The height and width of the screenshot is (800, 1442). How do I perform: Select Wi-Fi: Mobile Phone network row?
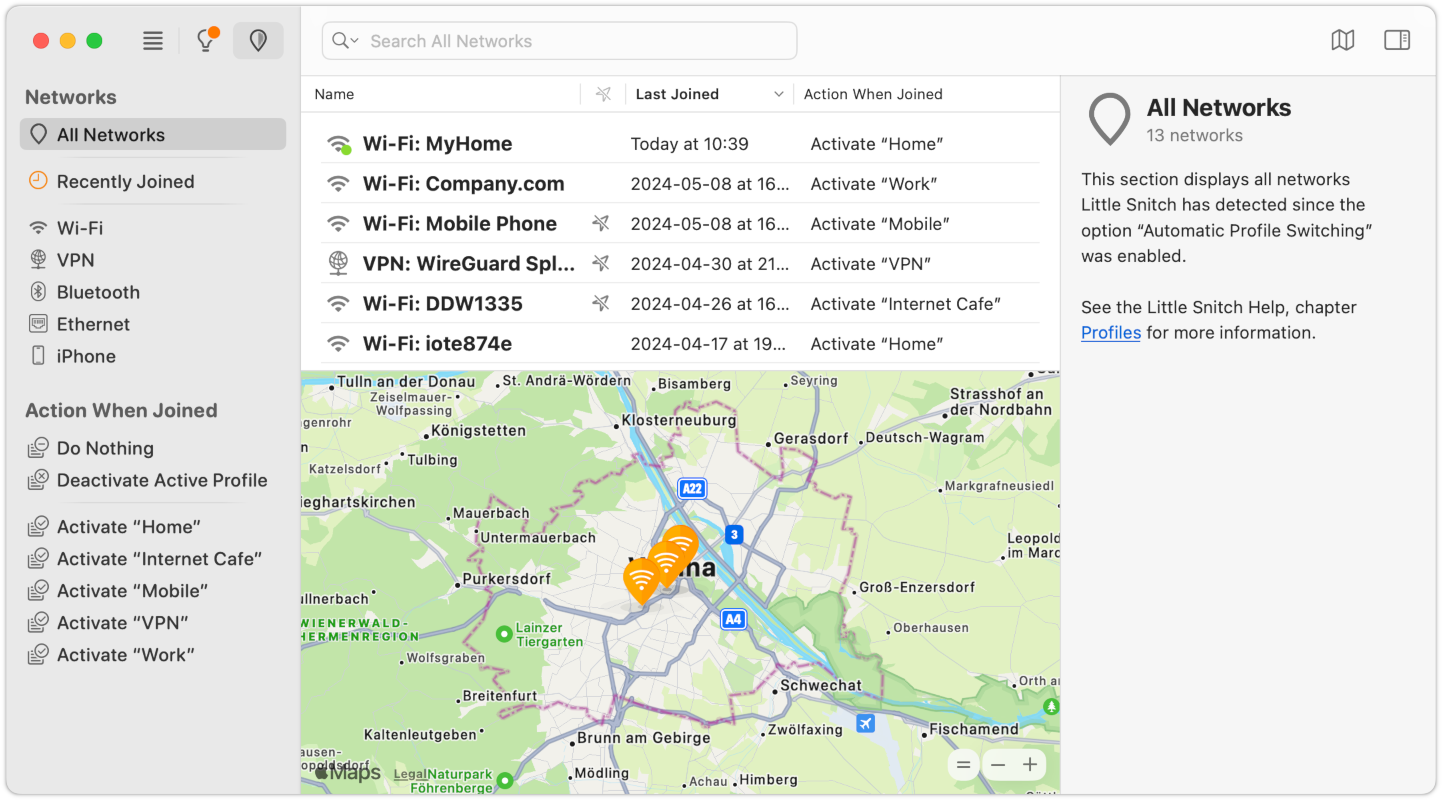(680, 224)
